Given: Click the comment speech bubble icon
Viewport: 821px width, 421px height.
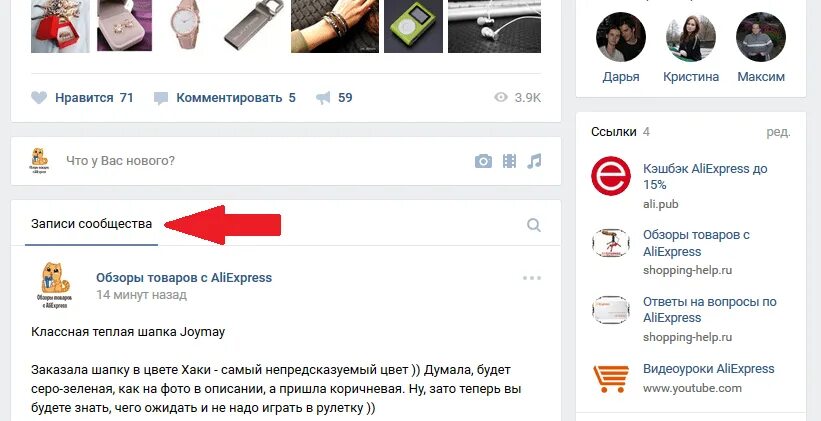Looking at the screenshot, I should point(161,98).
